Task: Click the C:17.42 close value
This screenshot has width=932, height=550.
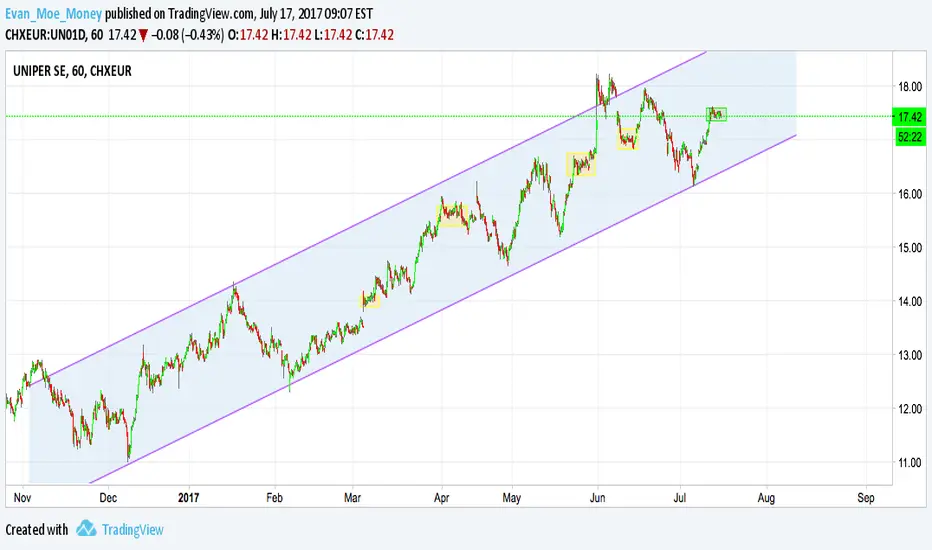Action: 374,34
